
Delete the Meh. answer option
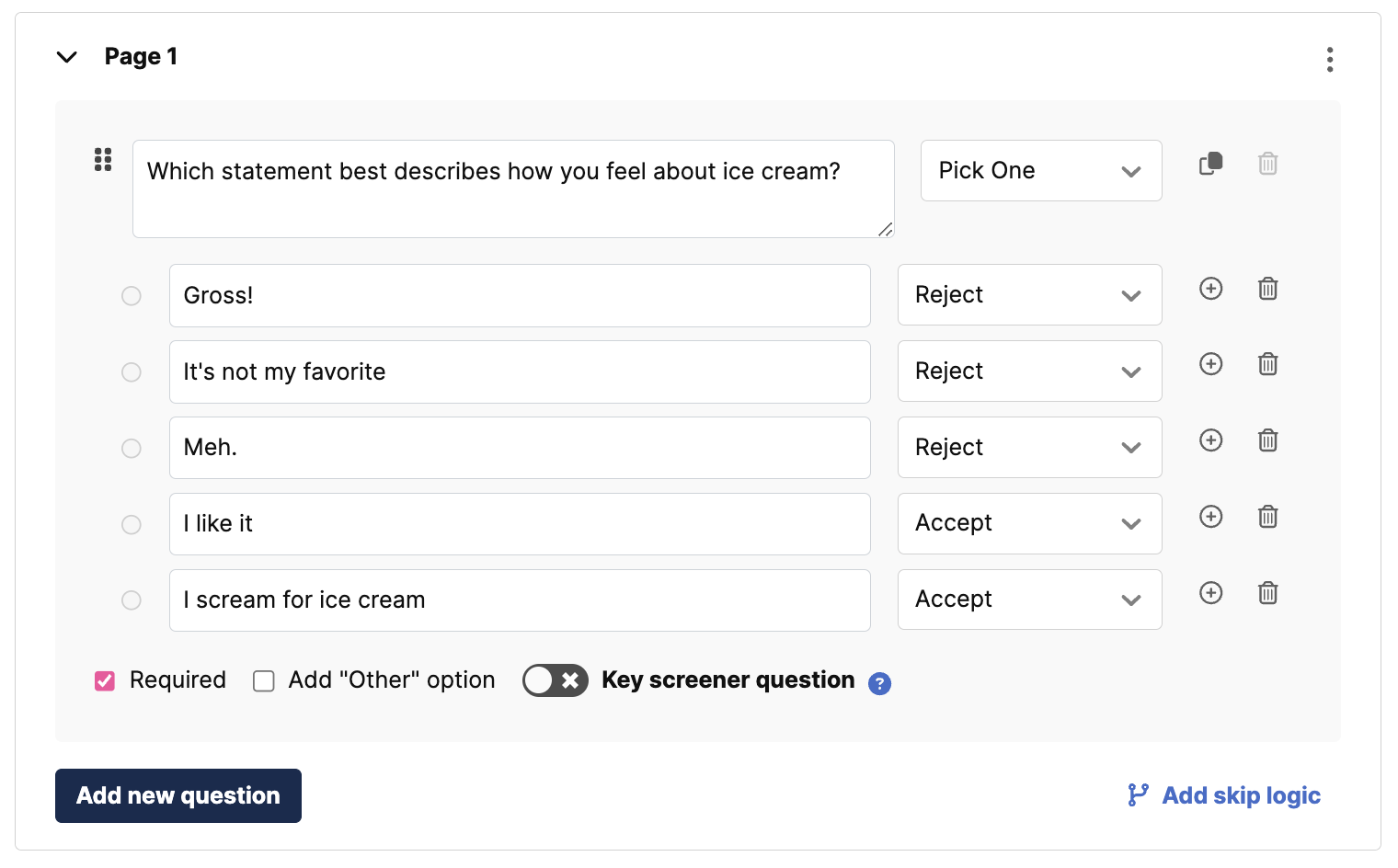click(1268, 440)
